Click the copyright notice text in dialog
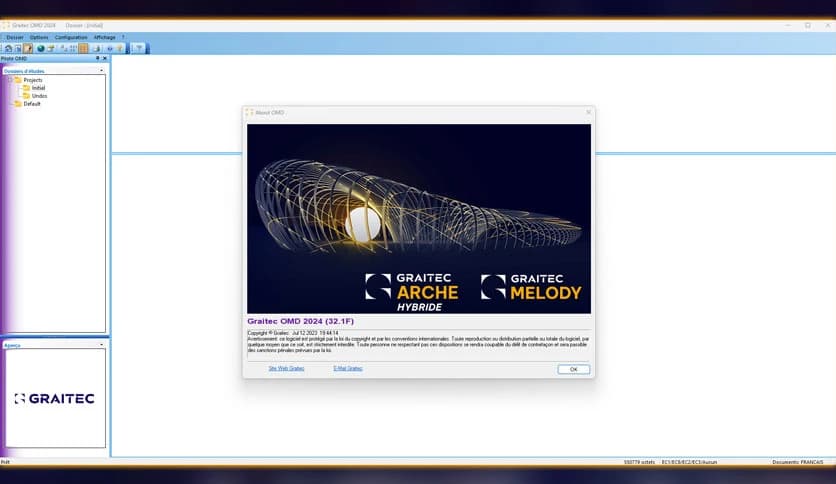Viewport: 836px width, 484px height. pyautogui.click(x=418, y=342)
